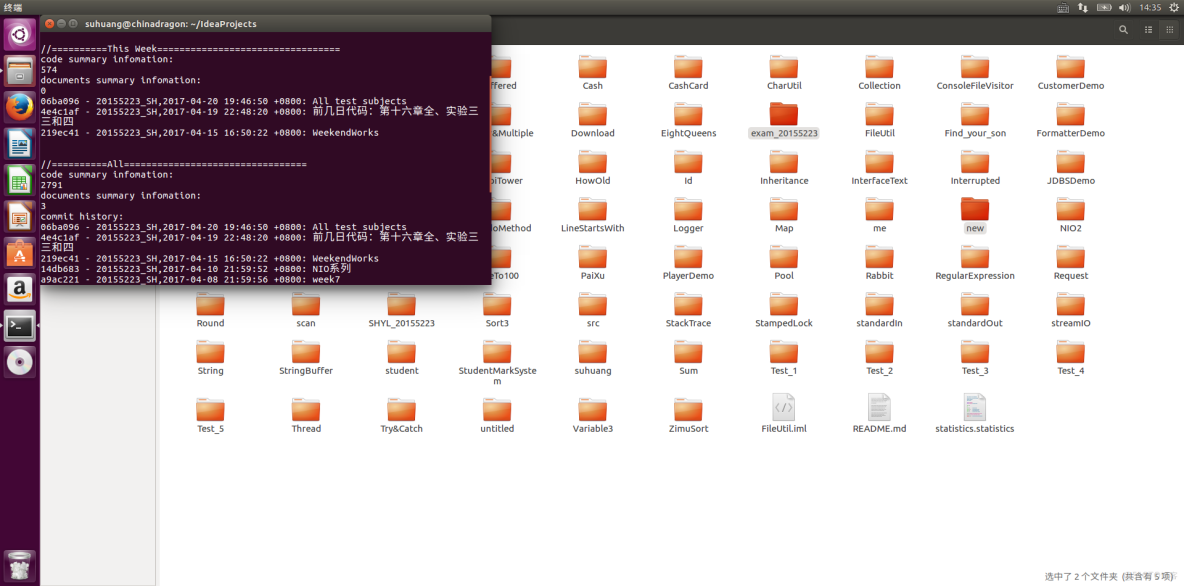Click the search icon in Files toolbar
Screen dimensions: 1184x586
(x=1124, y=29)
